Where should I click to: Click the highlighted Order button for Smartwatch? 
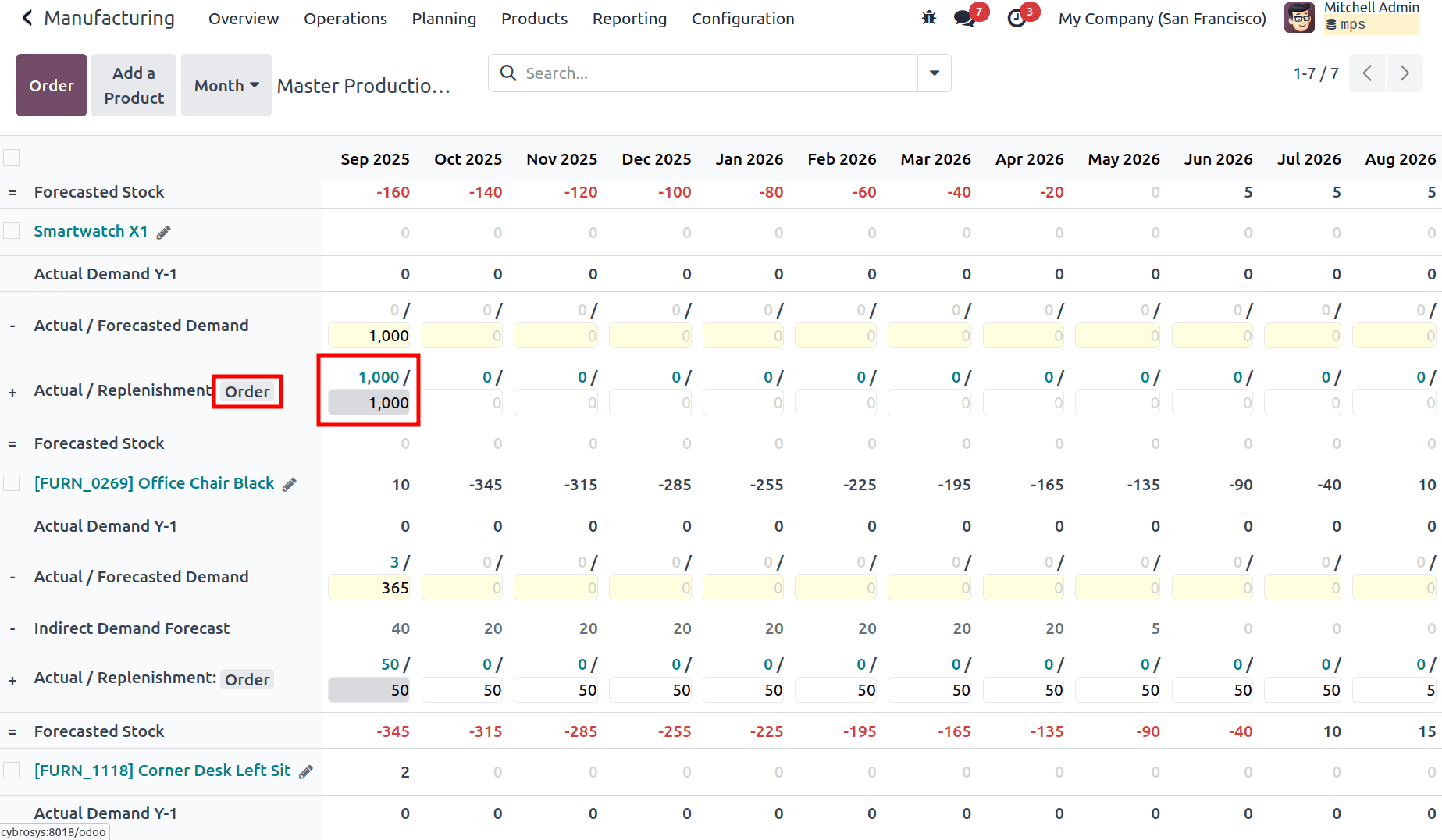coord(247,391)
